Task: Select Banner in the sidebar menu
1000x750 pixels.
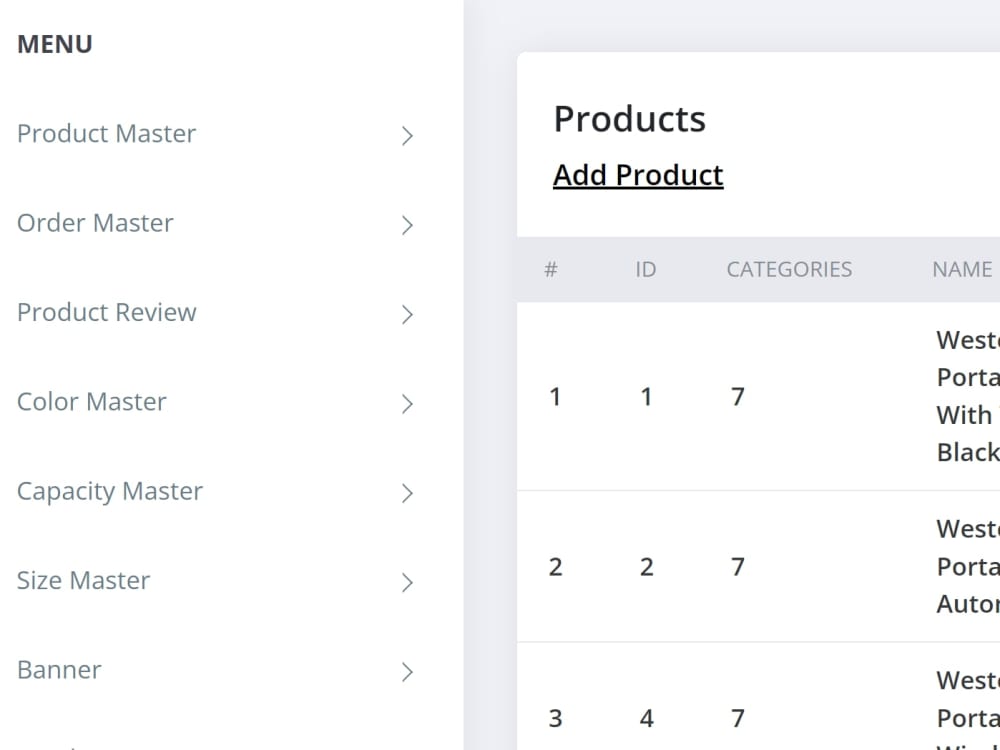Action: [x=59, y=671]
